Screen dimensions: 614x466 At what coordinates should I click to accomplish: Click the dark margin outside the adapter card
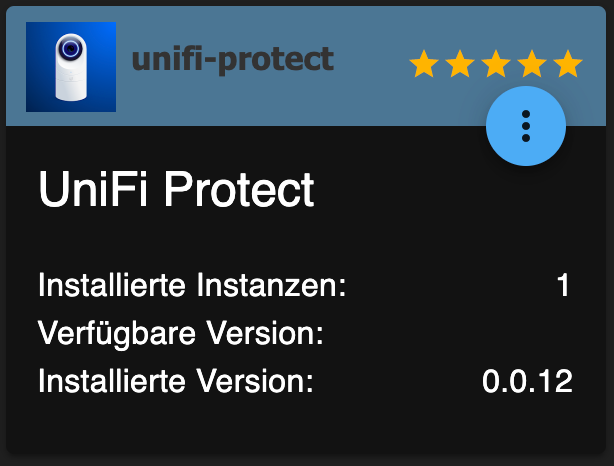[x=306, y=461]
